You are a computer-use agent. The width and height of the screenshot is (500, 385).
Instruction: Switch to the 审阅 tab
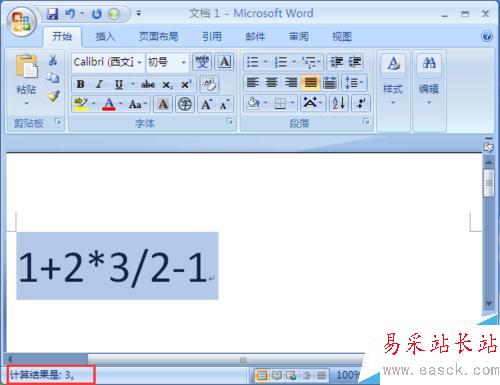(298, 36)
